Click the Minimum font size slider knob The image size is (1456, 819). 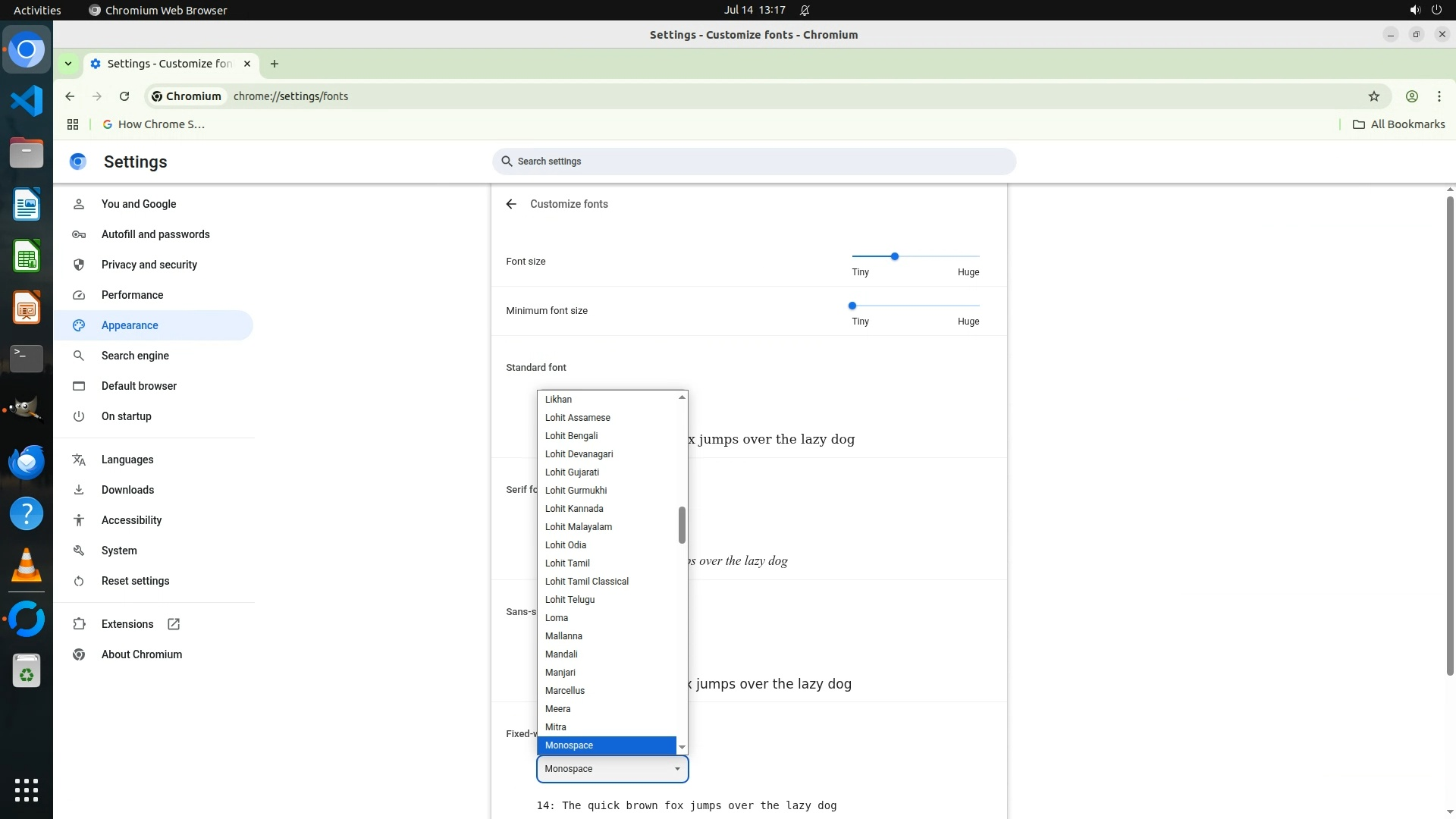[852, 306]
